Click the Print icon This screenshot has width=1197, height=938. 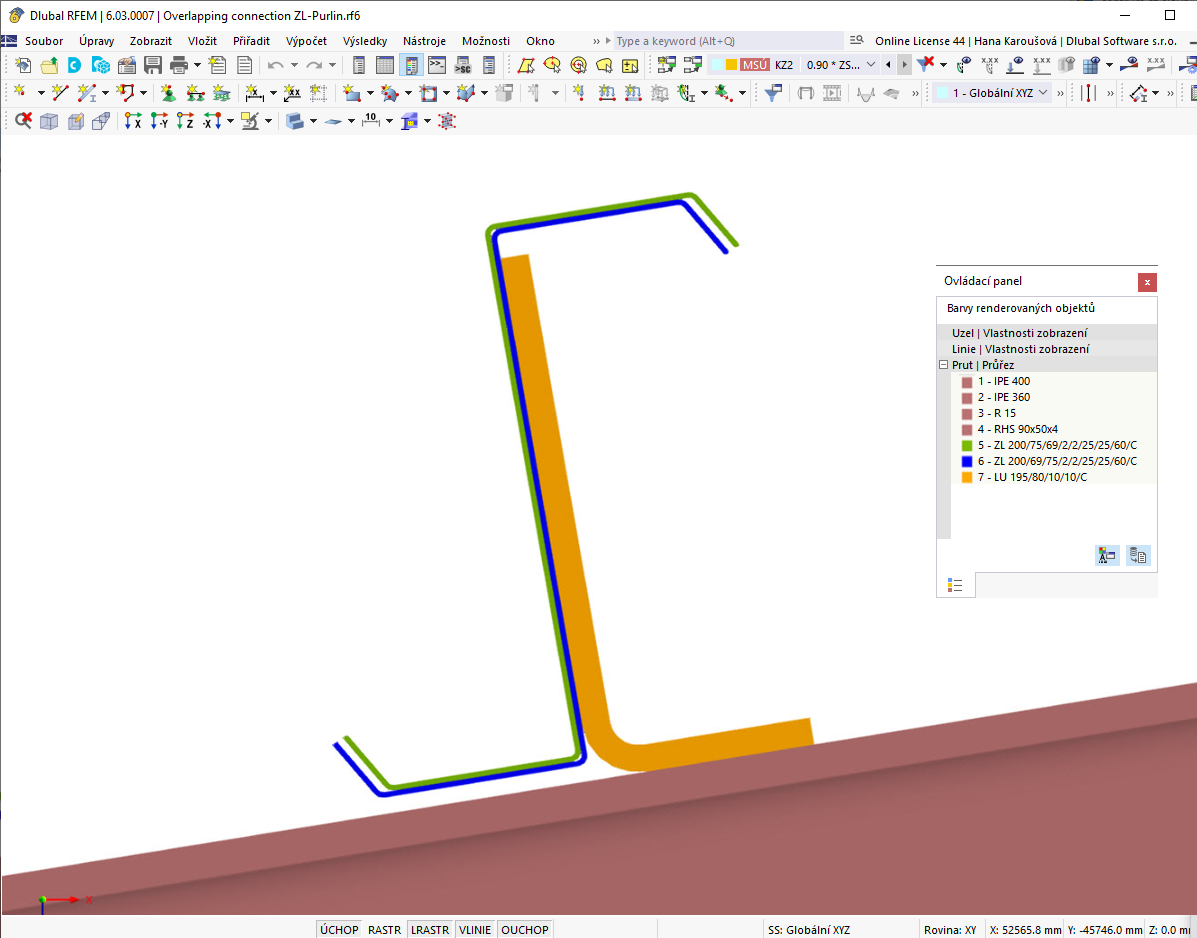click(179, 66)
